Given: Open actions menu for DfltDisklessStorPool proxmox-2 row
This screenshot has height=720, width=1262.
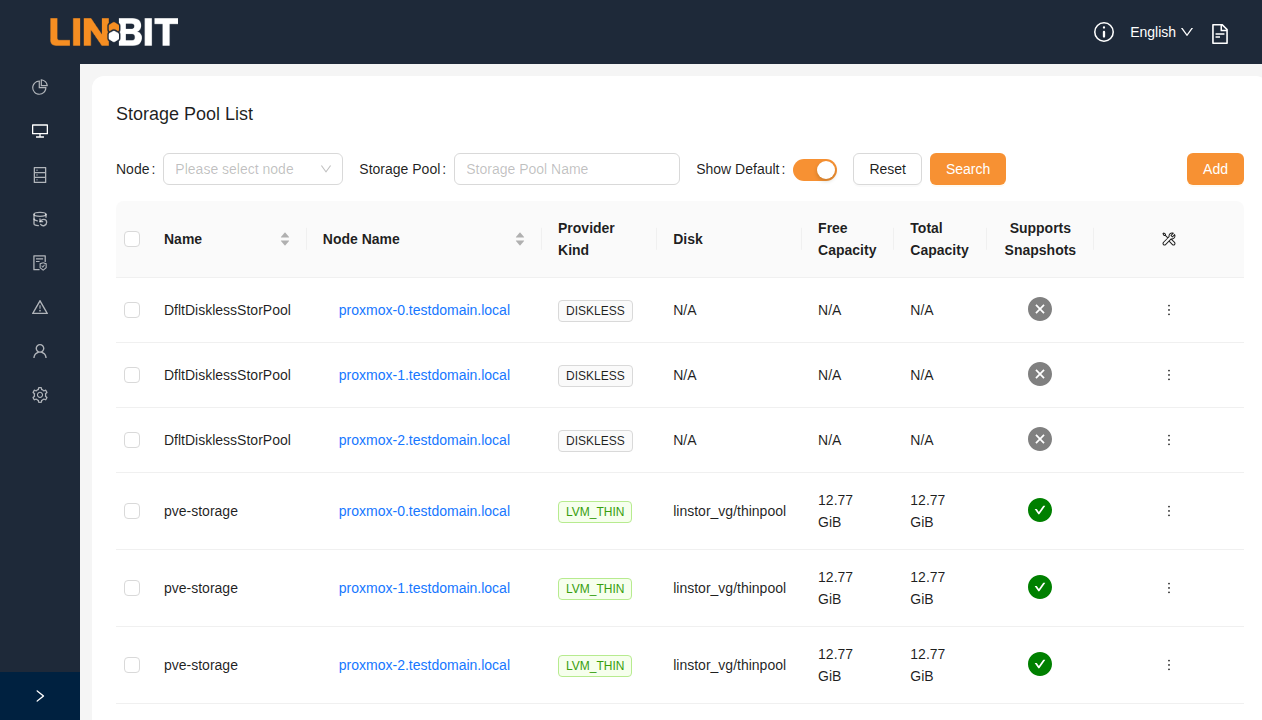Looking at the screenshot, I should 1169,440.
